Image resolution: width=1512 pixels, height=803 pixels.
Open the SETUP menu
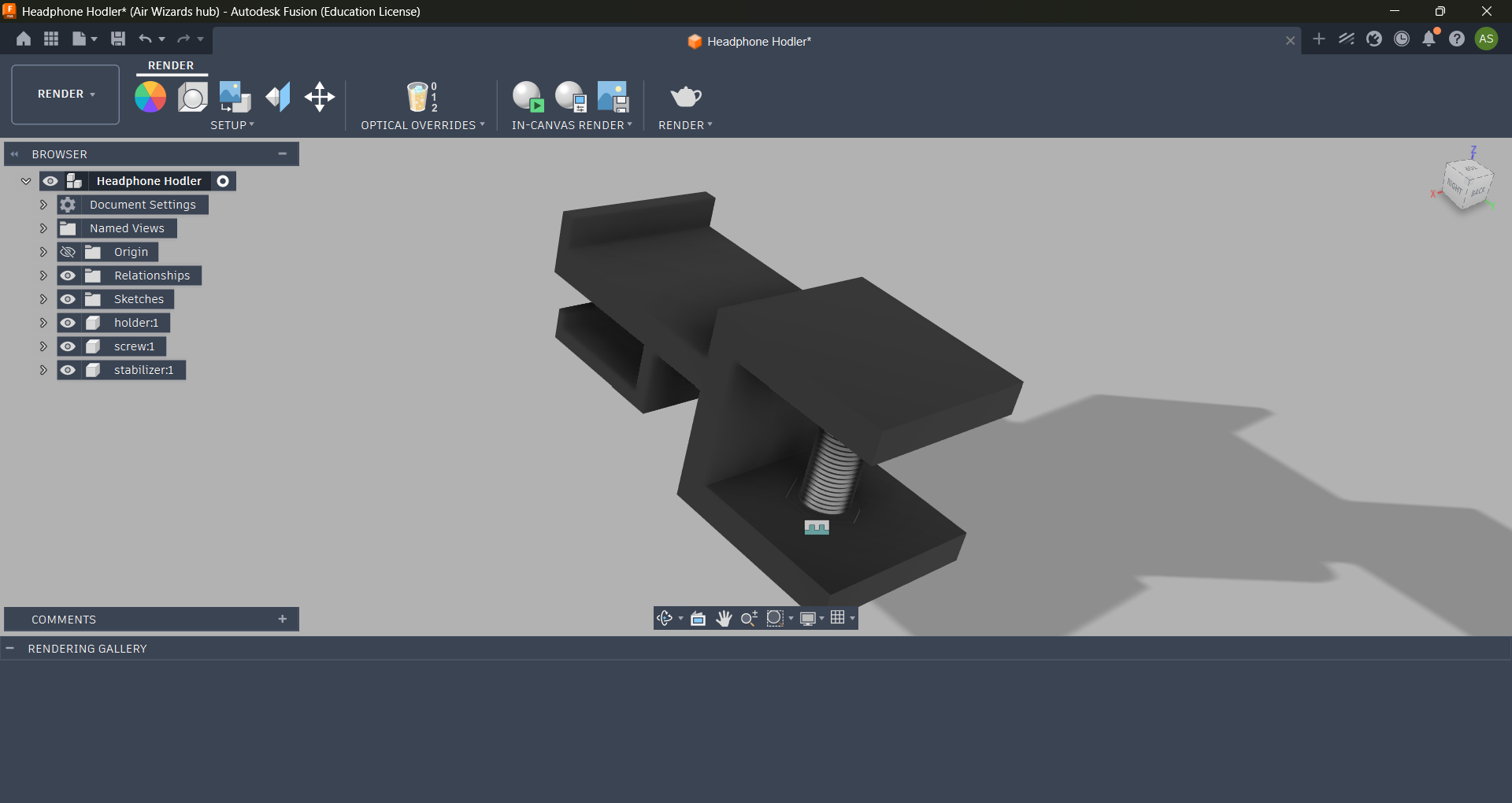click(232, 125)
